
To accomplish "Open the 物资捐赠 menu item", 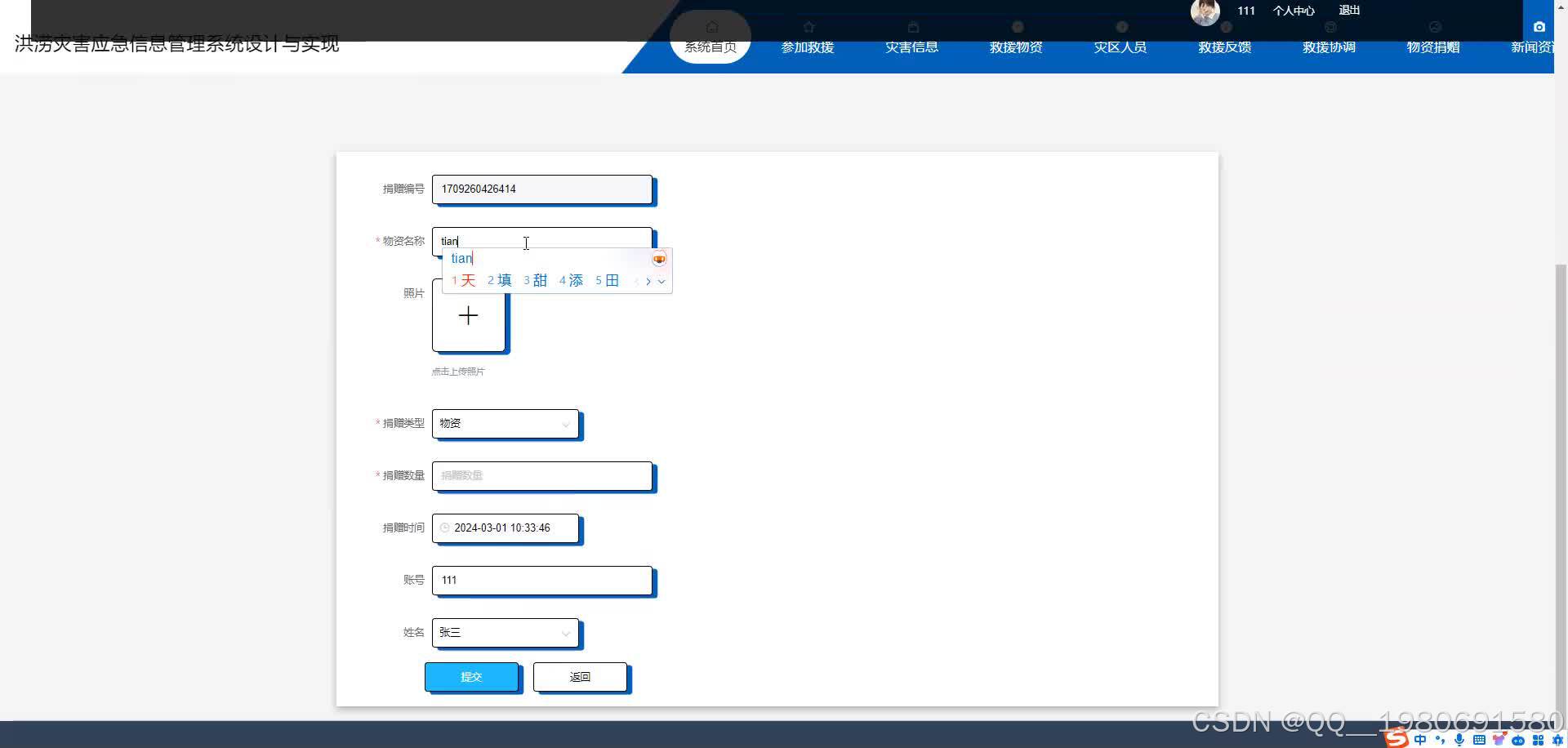I will coord(1433,47).
